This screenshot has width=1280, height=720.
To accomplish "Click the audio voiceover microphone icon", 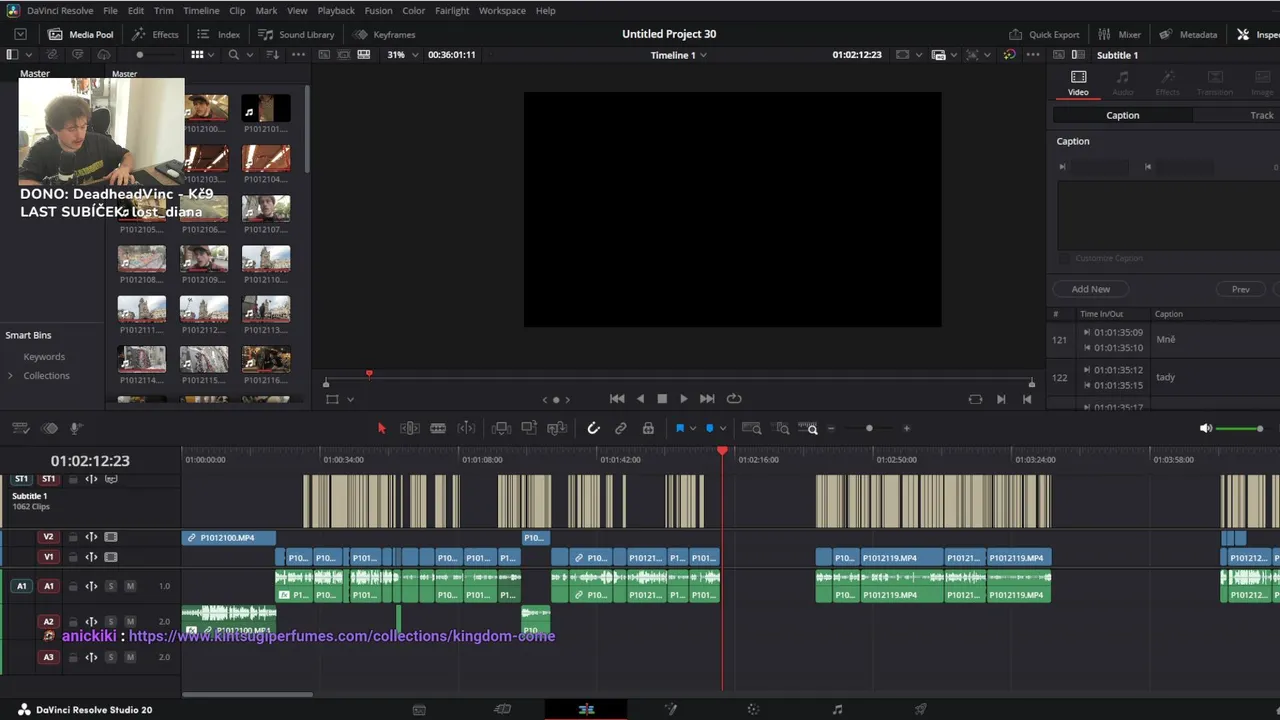I will 75,428.
